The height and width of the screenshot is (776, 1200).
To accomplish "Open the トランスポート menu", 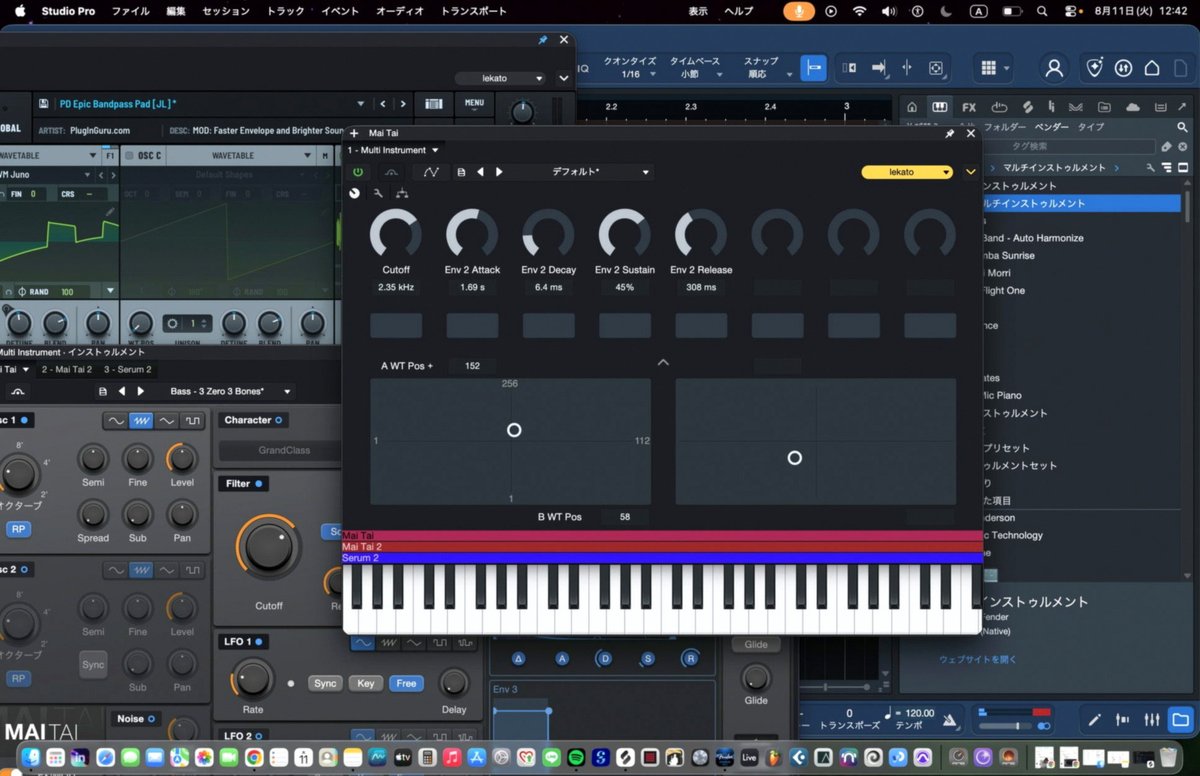I will tap(474, 11).
